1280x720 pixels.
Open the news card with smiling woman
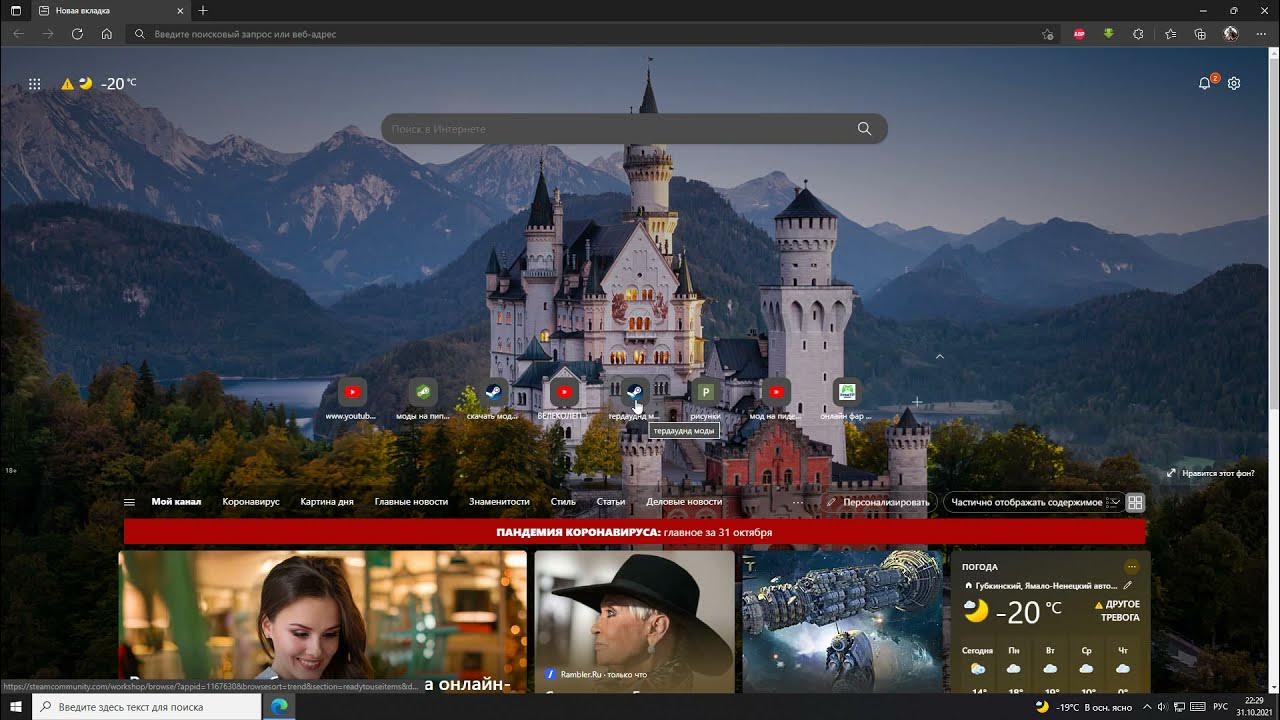(323, 622)
